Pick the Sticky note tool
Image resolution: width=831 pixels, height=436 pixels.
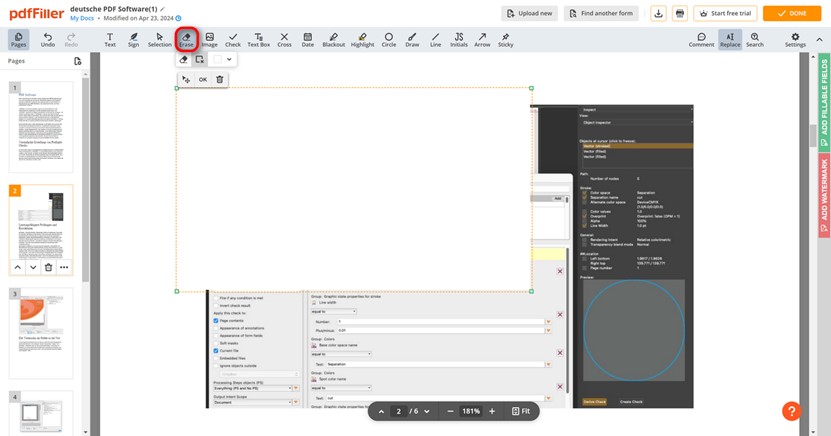pos(505,39)
